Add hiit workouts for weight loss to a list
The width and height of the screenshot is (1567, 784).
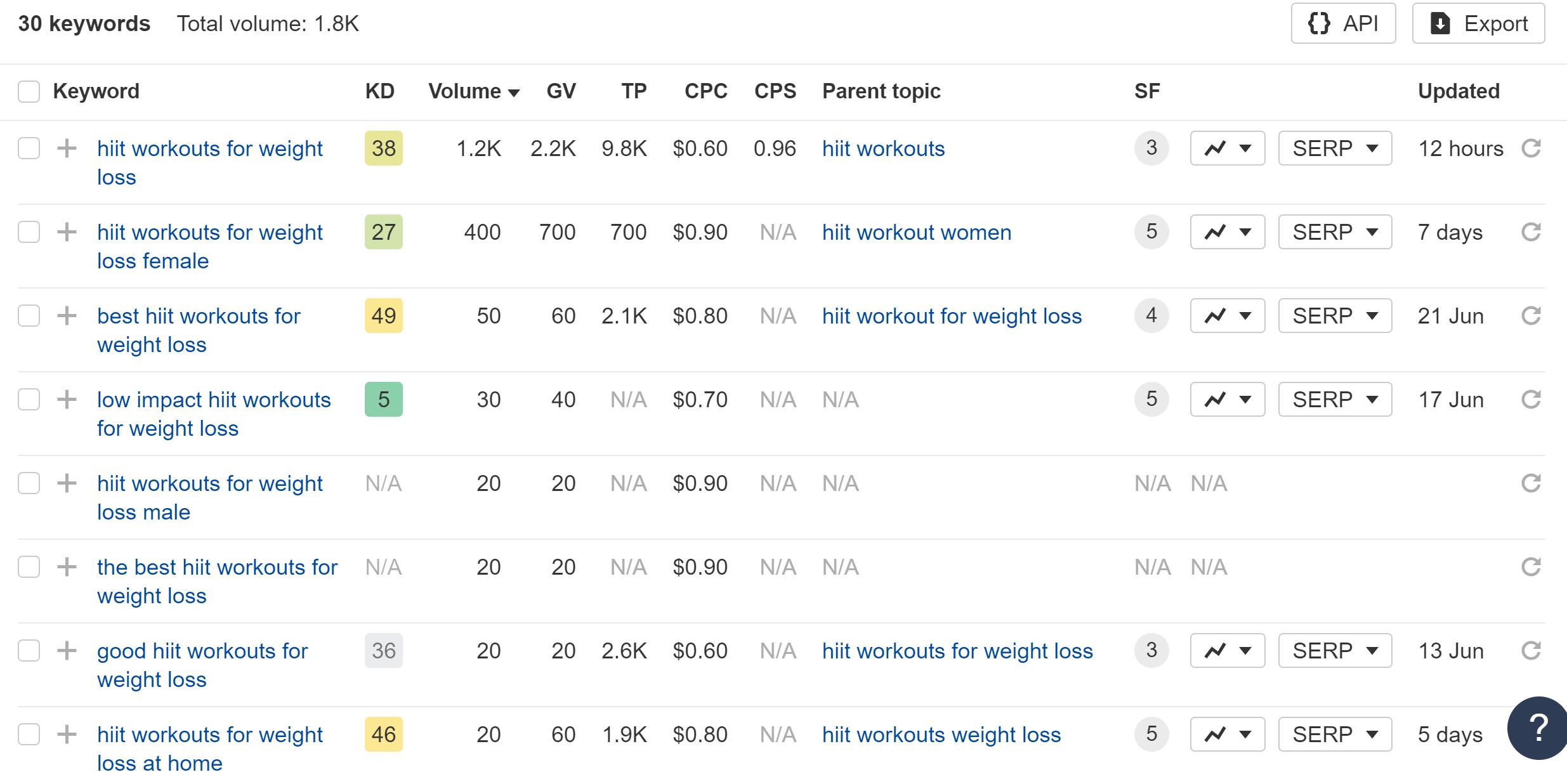[66, 148]
